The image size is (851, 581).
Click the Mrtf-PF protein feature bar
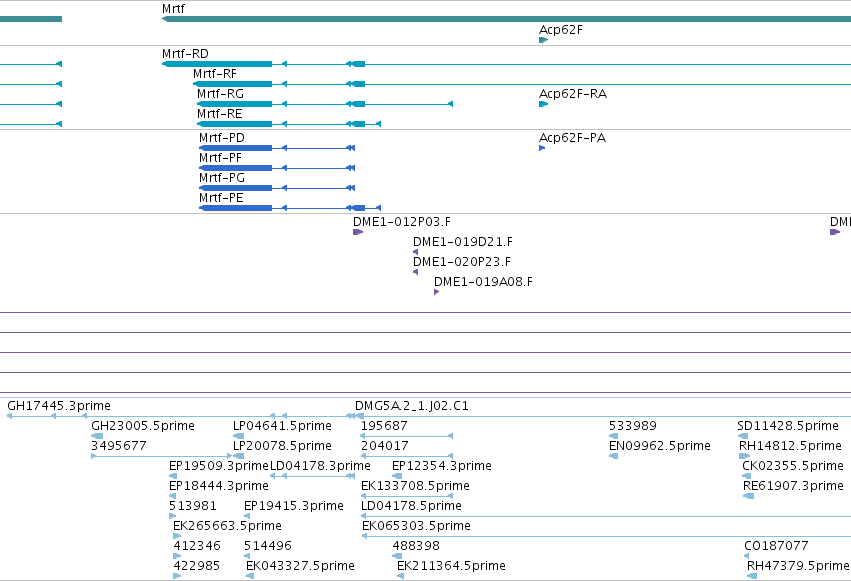[236, 168]
